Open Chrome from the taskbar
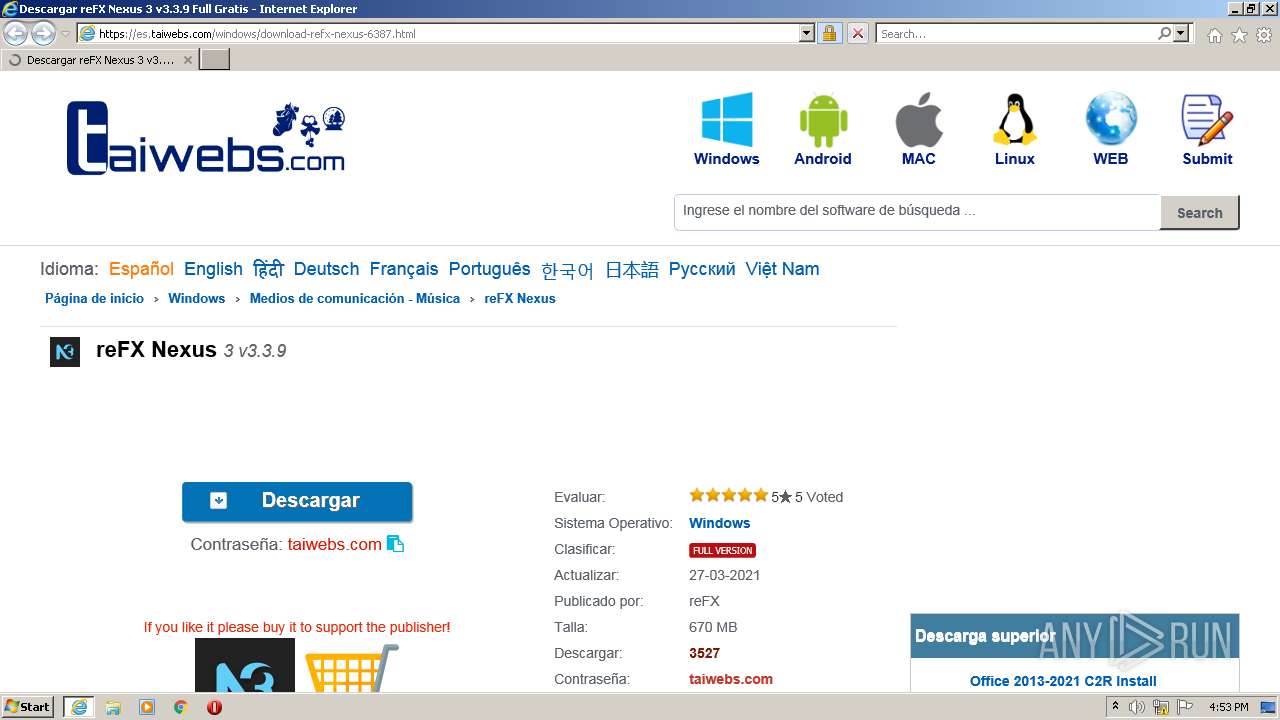The image size is (1280, 720). (x=181, y=707)
